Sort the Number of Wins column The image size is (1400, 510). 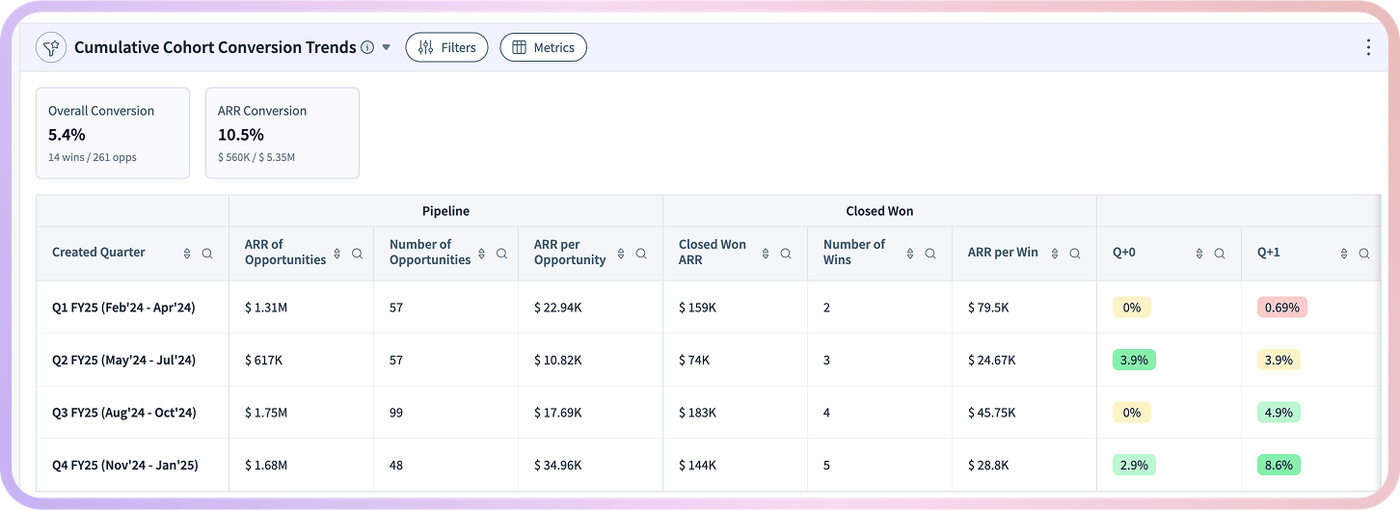coord(910,253)
